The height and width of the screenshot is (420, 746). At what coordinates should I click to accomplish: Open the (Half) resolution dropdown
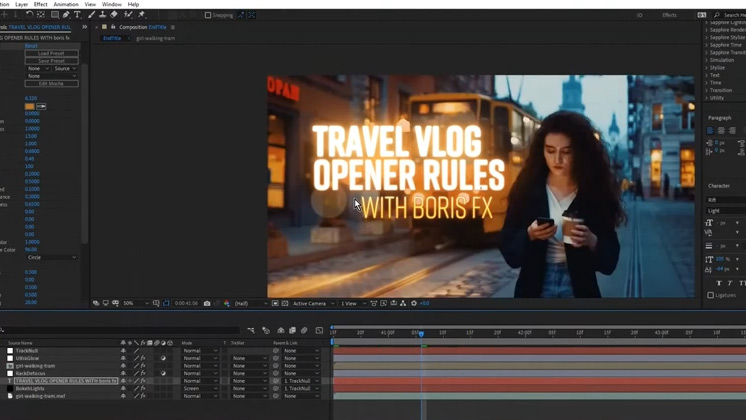click(x=251, y=303)
